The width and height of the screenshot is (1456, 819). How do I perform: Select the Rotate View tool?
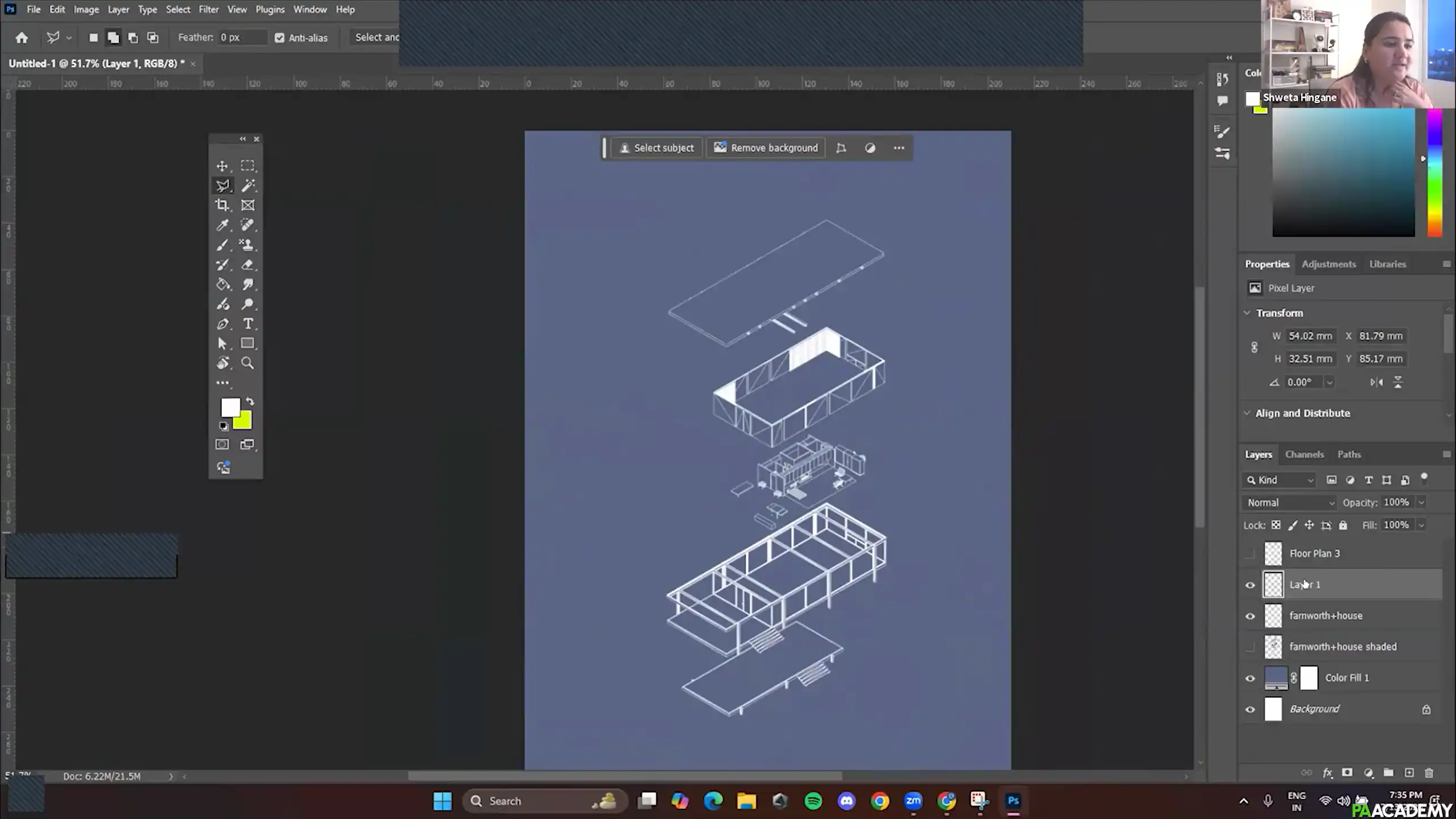tap(222, 363)
